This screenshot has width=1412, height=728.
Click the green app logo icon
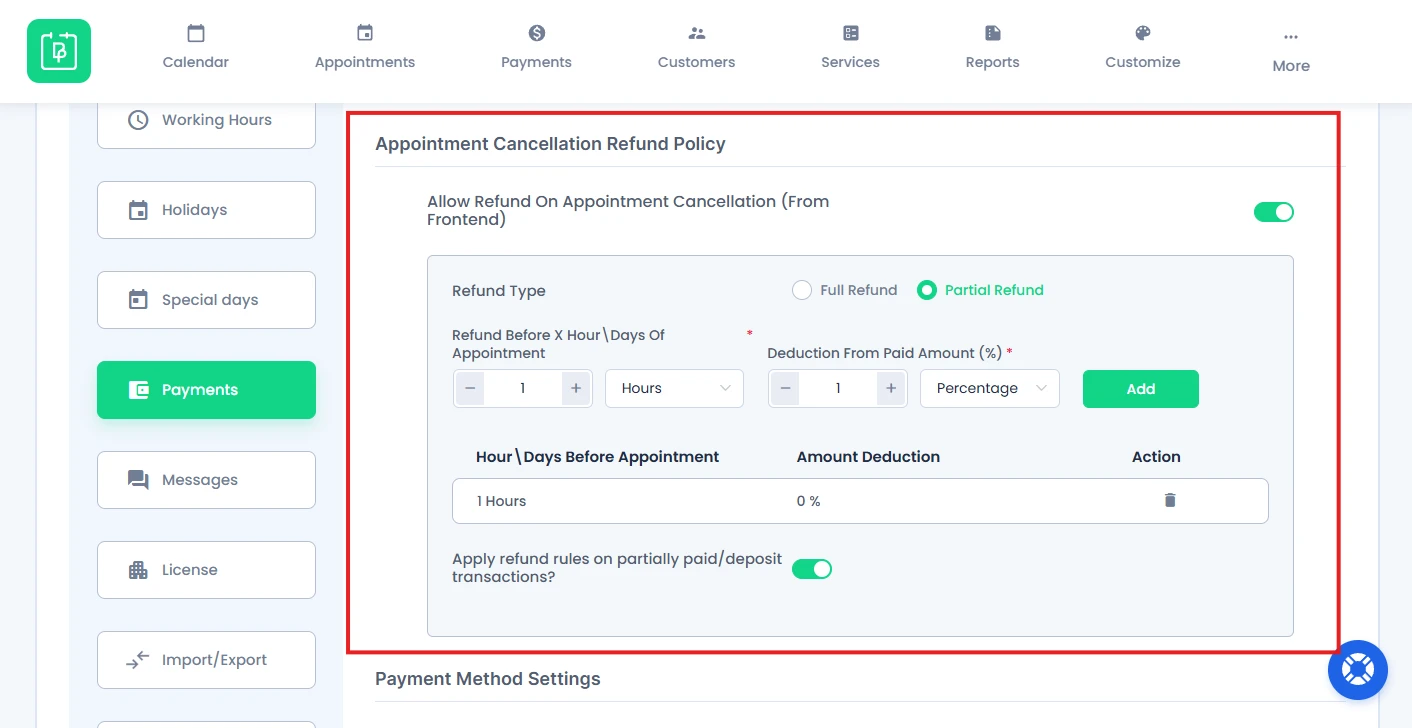(59, 51)
